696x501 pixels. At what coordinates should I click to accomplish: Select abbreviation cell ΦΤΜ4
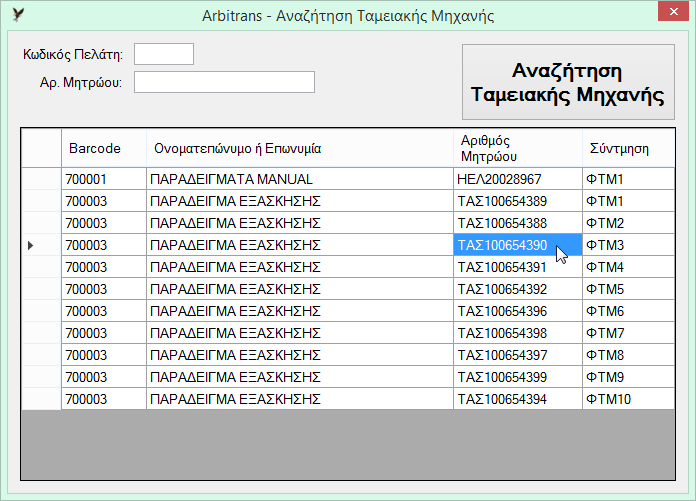coord(628,267)
